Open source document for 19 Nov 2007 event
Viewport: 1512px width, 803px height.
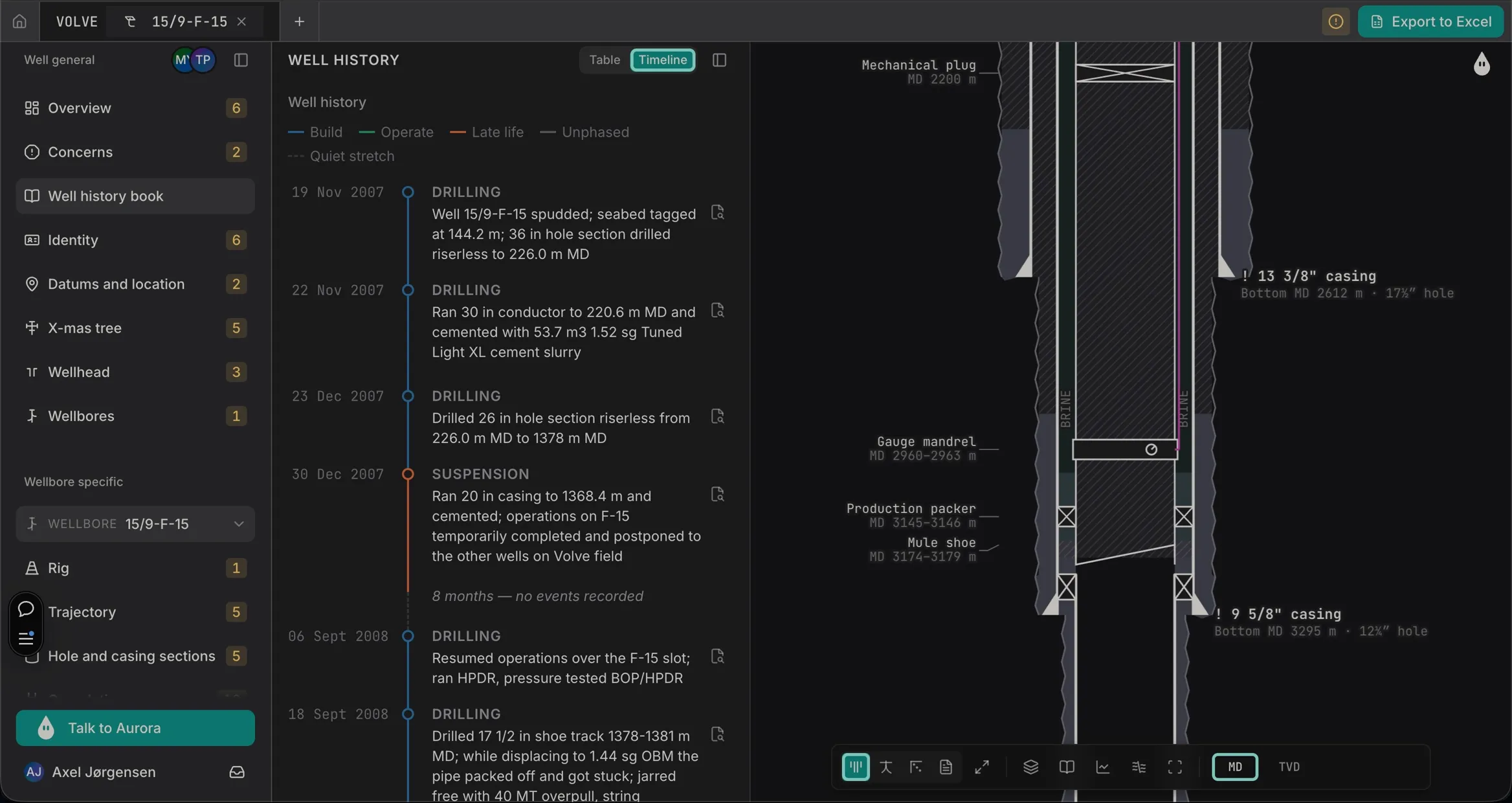[717, 212]
